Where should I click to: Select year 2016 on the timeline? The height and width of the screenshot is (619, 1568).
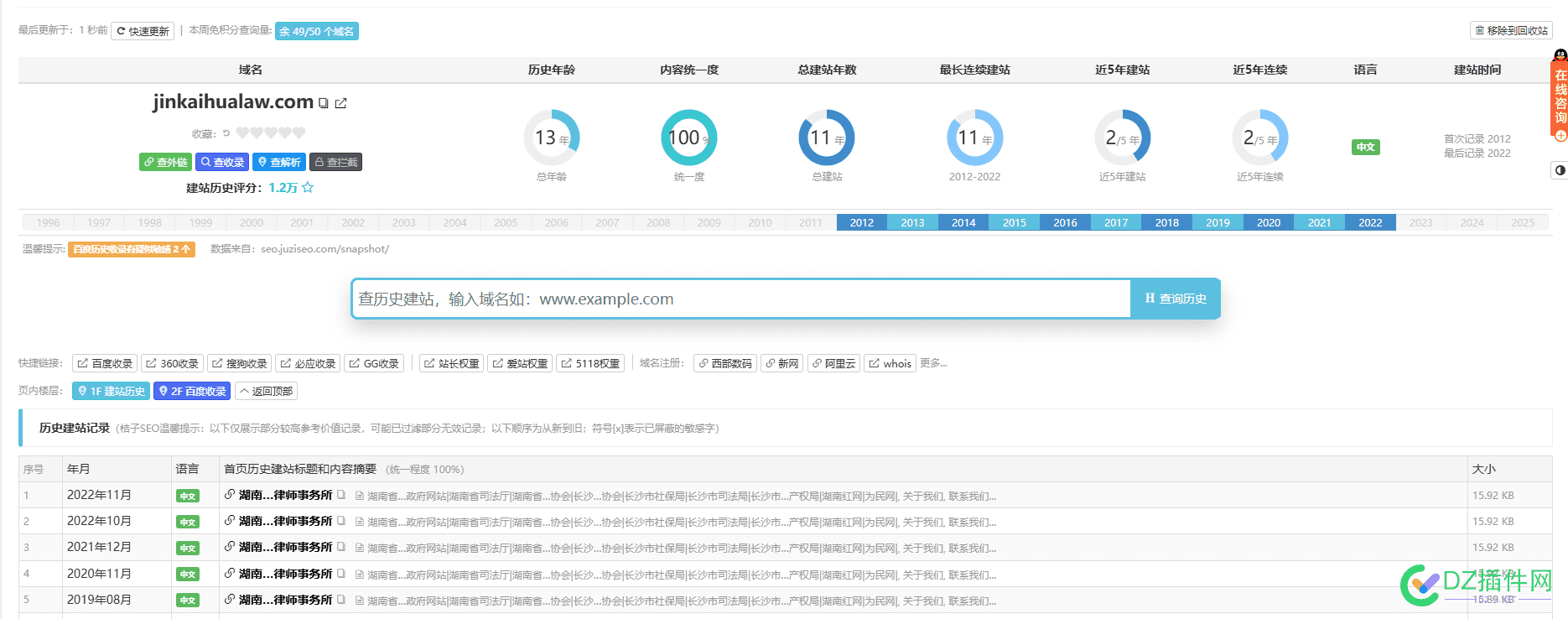point(1065,222)
